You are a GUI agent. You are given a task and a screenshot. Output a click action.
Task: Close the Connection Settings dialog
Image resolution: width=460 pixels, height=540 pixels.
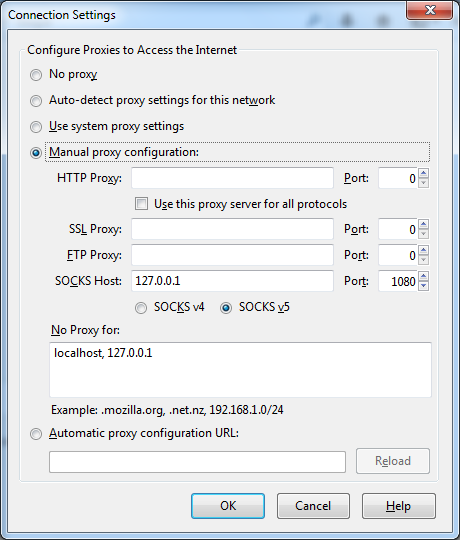click(x=430, y=10)
